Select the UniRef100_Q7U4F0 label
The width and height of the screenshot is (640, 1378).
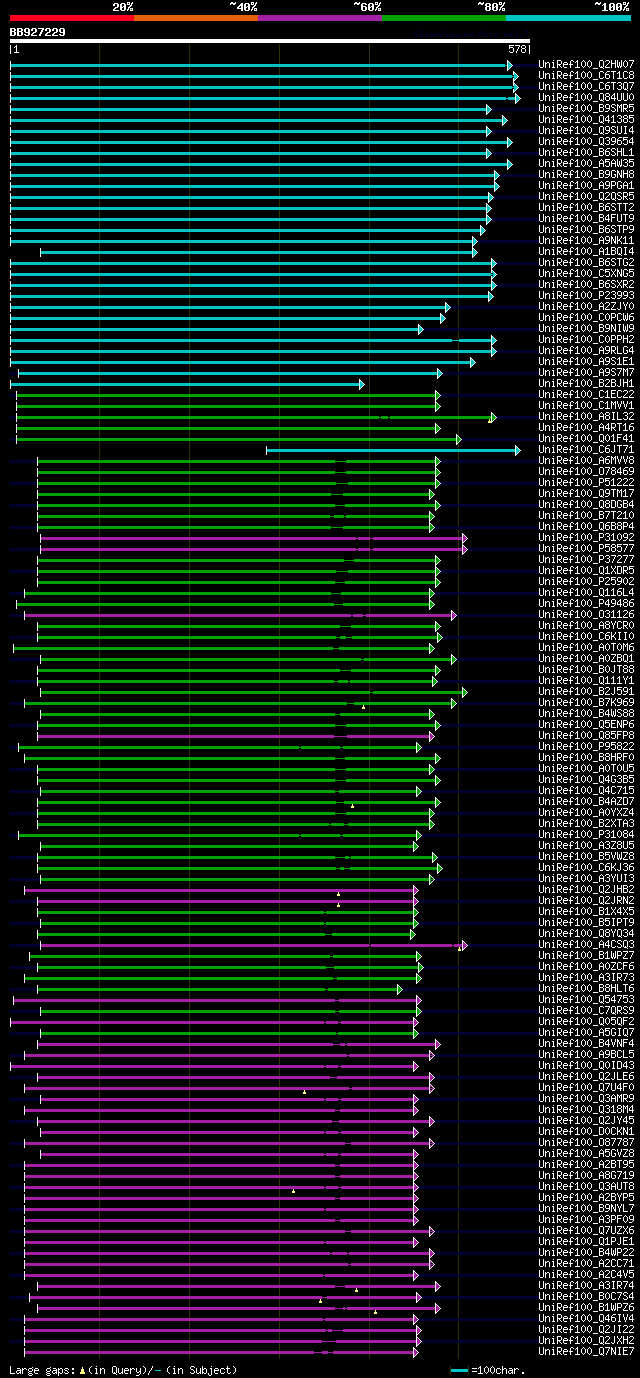(586, 1087)
